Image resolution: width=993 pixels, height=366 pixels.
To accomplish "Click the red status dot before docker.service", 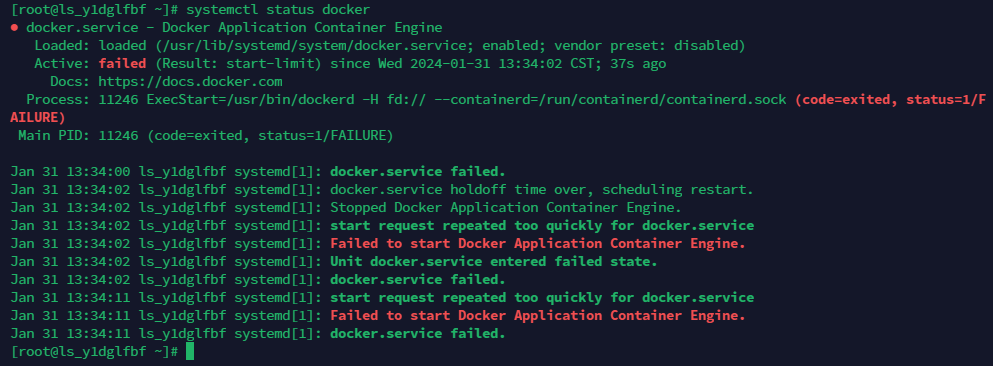I will tap(14, 28).
